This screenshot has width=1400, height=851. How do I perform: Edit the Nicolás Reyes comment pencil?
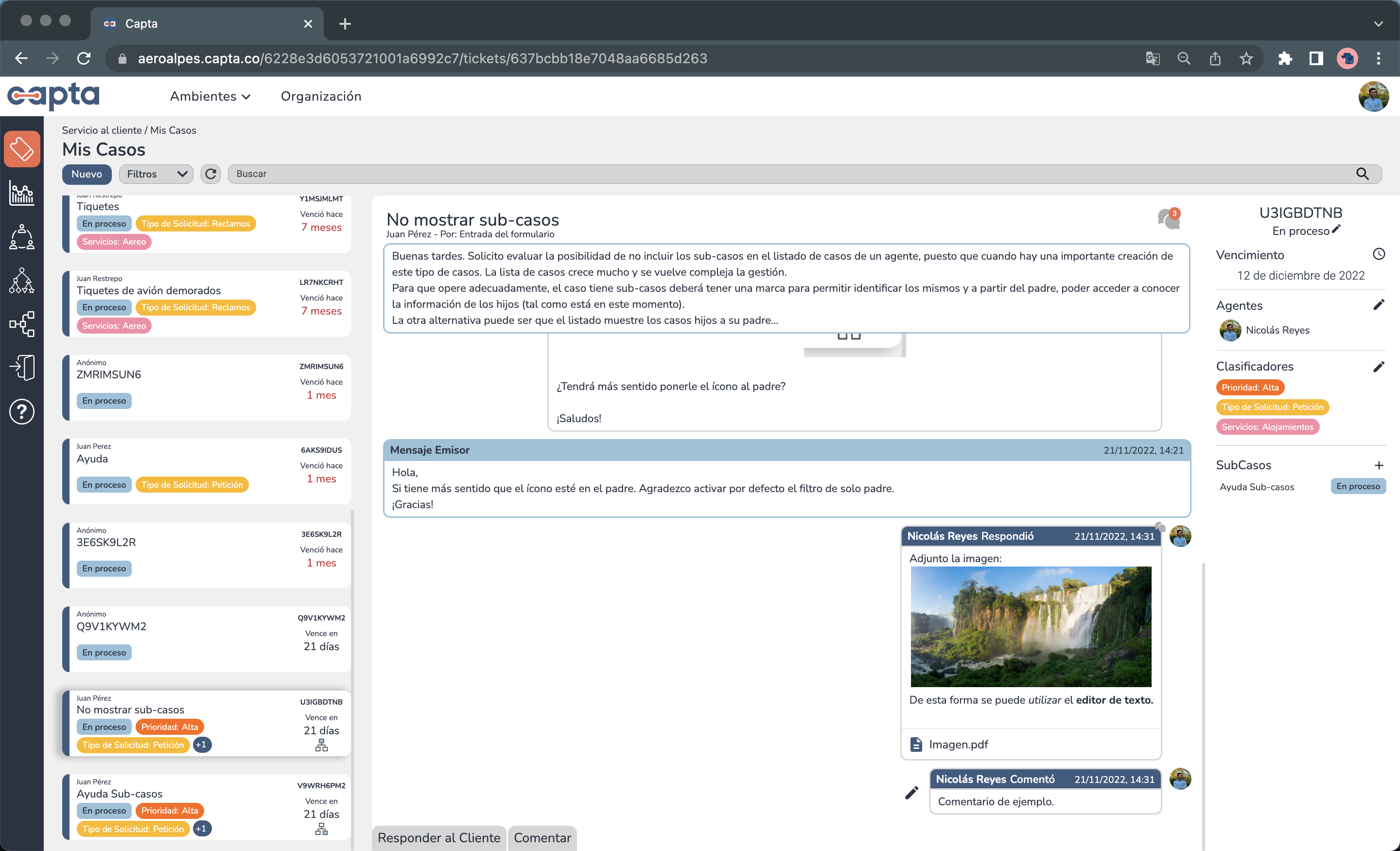coord(911,793)
